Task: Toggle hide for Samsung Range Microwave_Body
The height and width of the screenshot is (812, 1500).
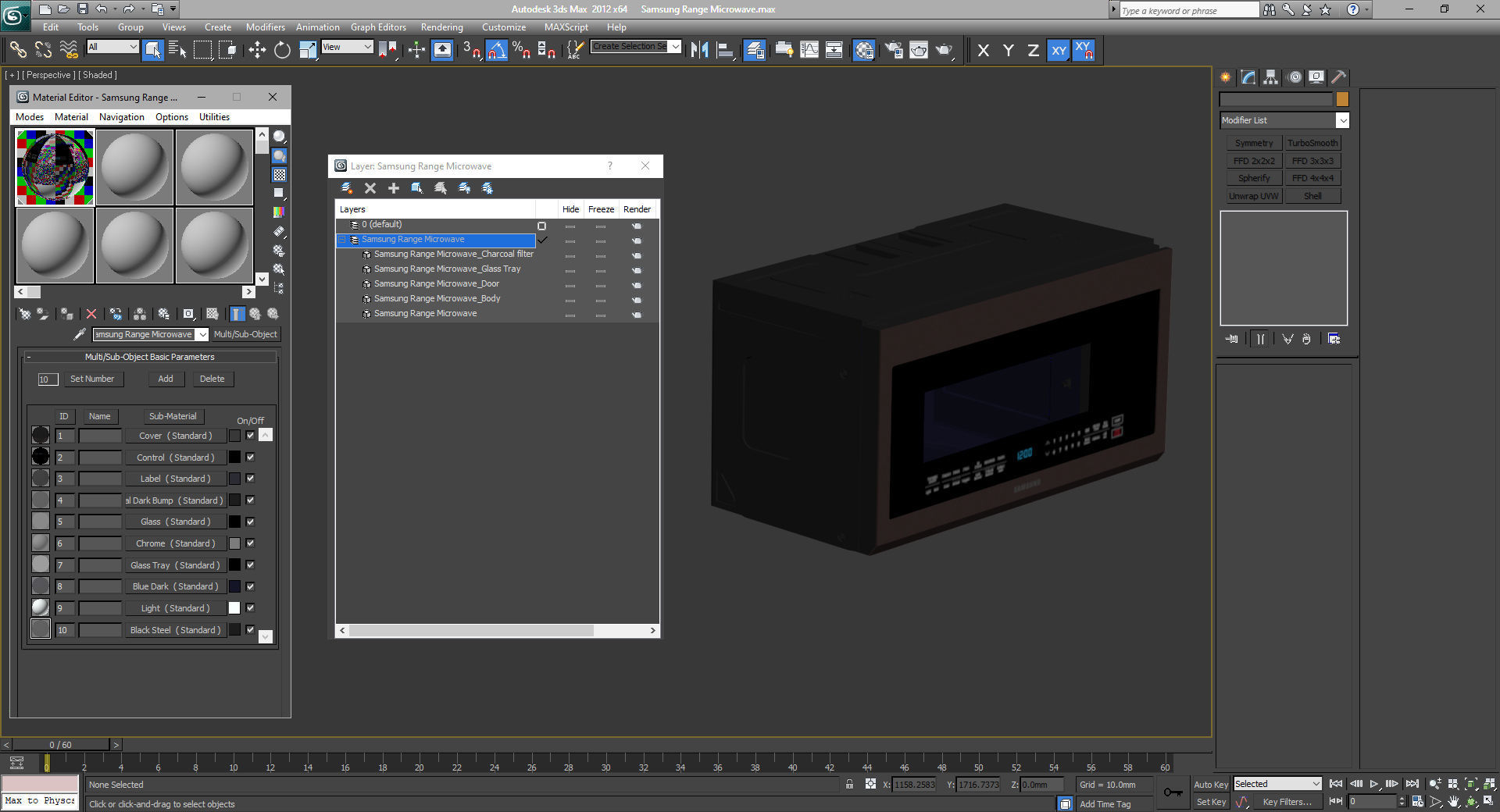Action: (570, 300)
